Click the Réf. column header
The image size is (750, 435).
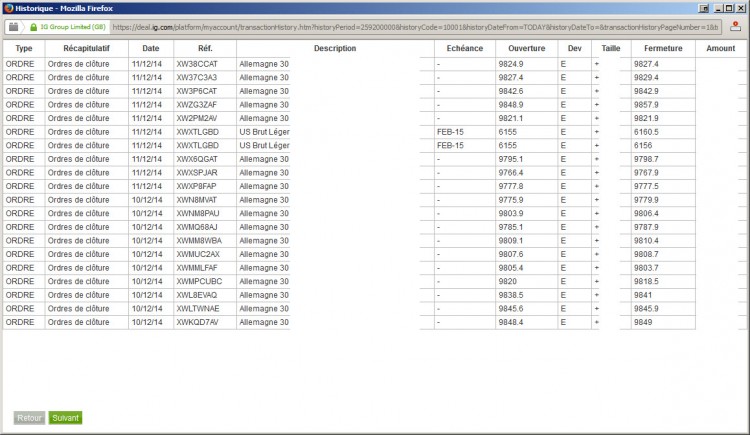click(x=205, y=48)
